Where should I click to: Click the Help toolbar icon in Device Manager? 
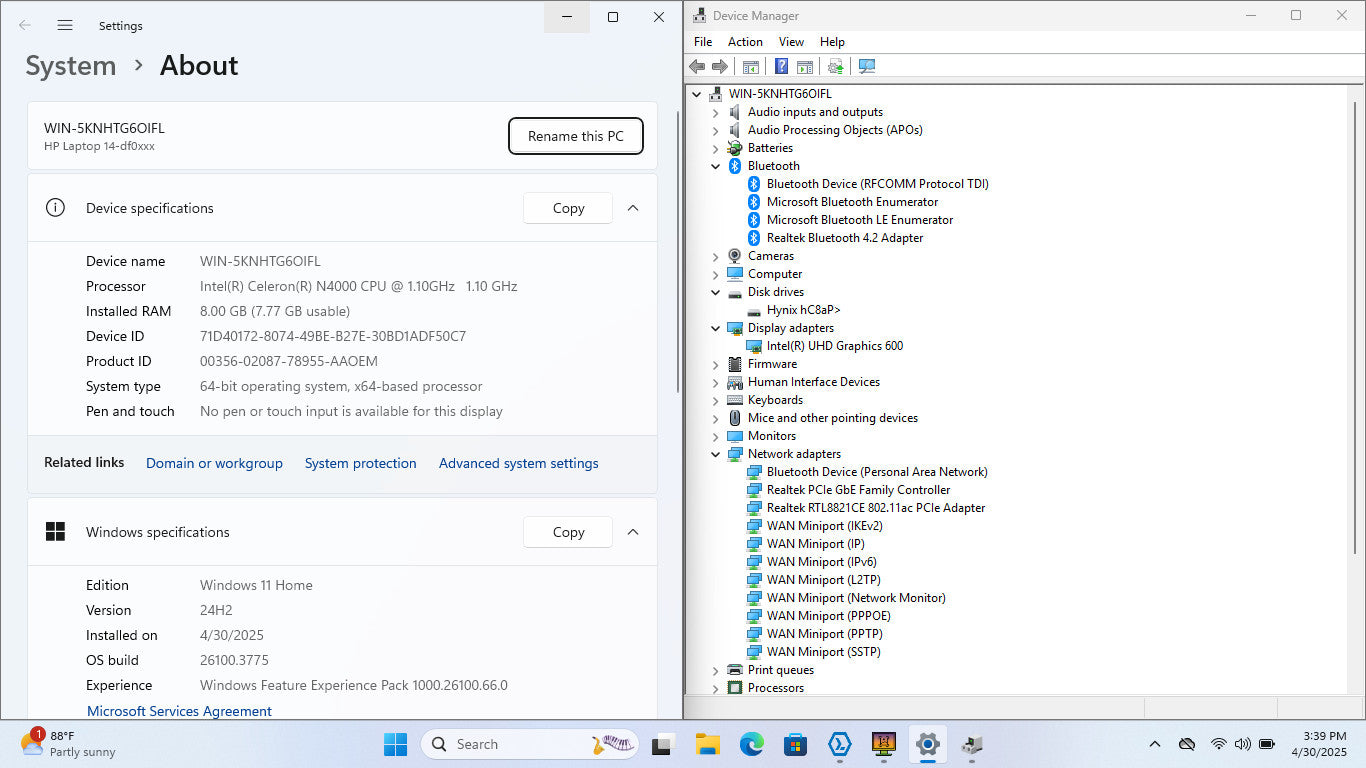click(782, 66)
